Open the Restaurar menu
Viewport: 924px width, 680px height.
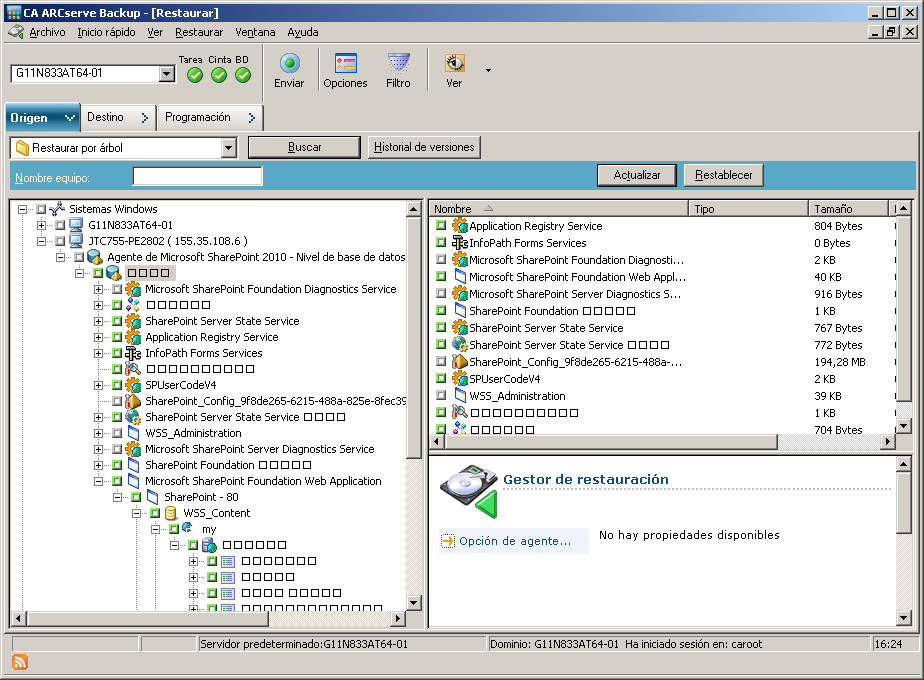199,32
